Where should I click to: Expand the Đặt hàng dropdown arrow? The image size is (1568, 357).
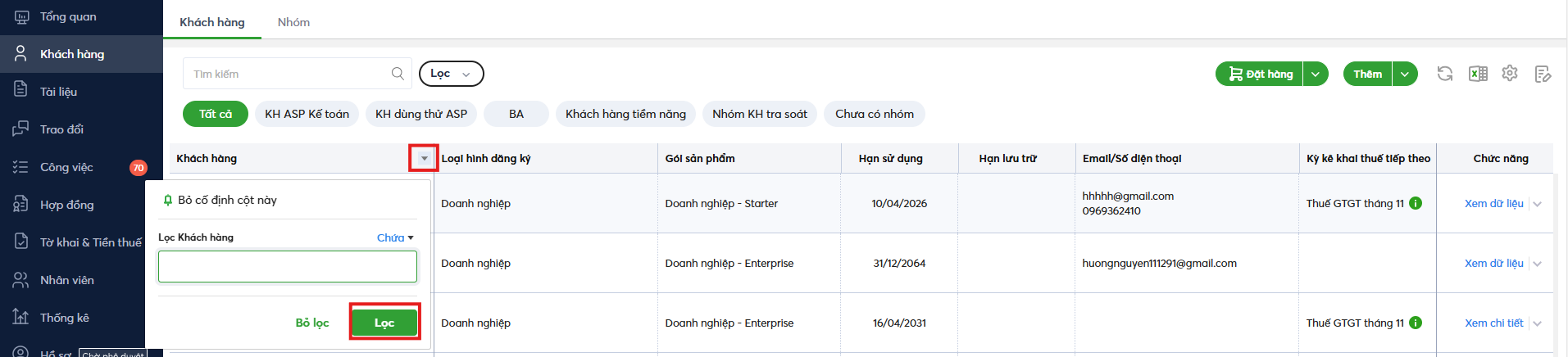pos(1316,74)
